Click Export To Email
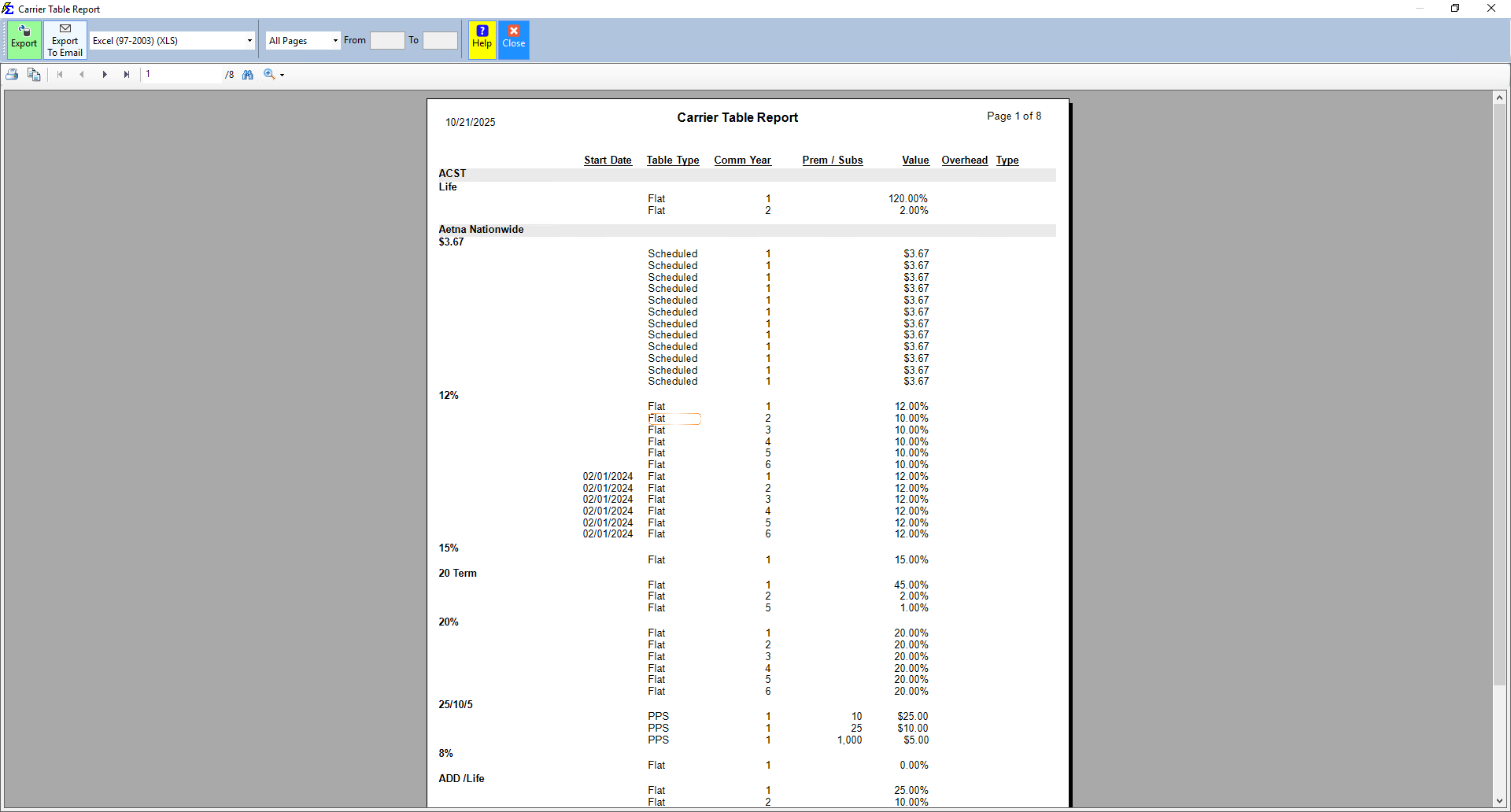This screenshot has width=1511, height=812. (65, 40)
